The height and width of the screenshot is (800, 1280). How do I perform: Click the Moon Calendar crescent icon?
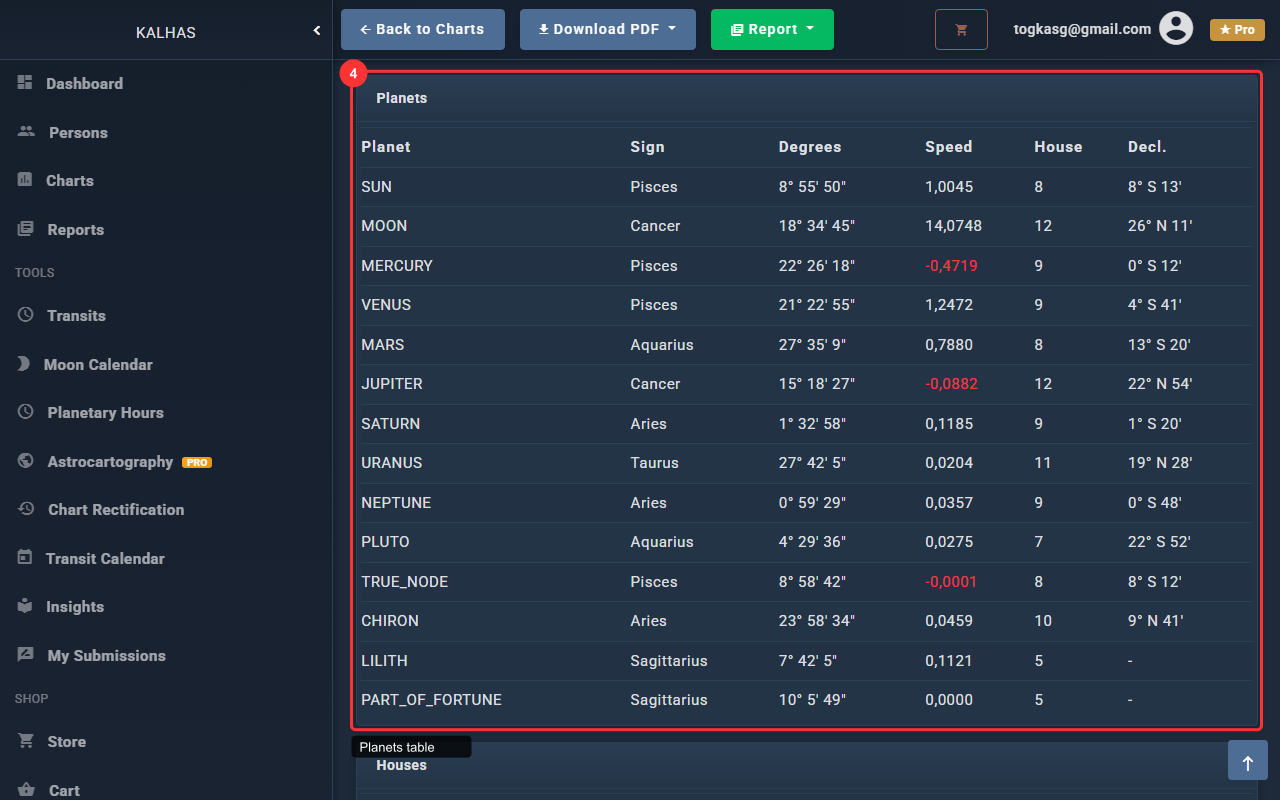[x=24, y=364]
